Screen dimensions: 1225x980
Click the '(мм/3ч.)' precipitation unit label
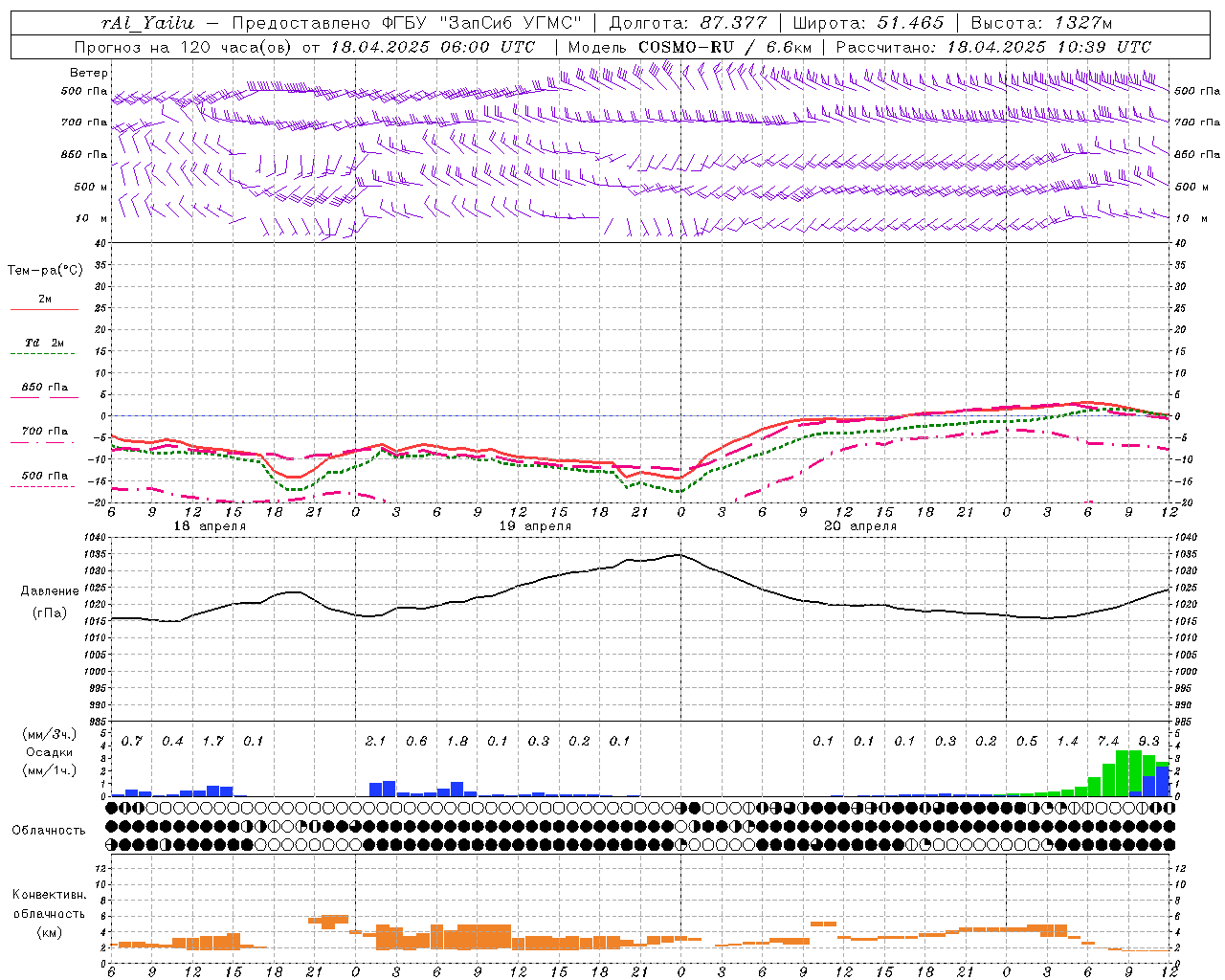49,734
